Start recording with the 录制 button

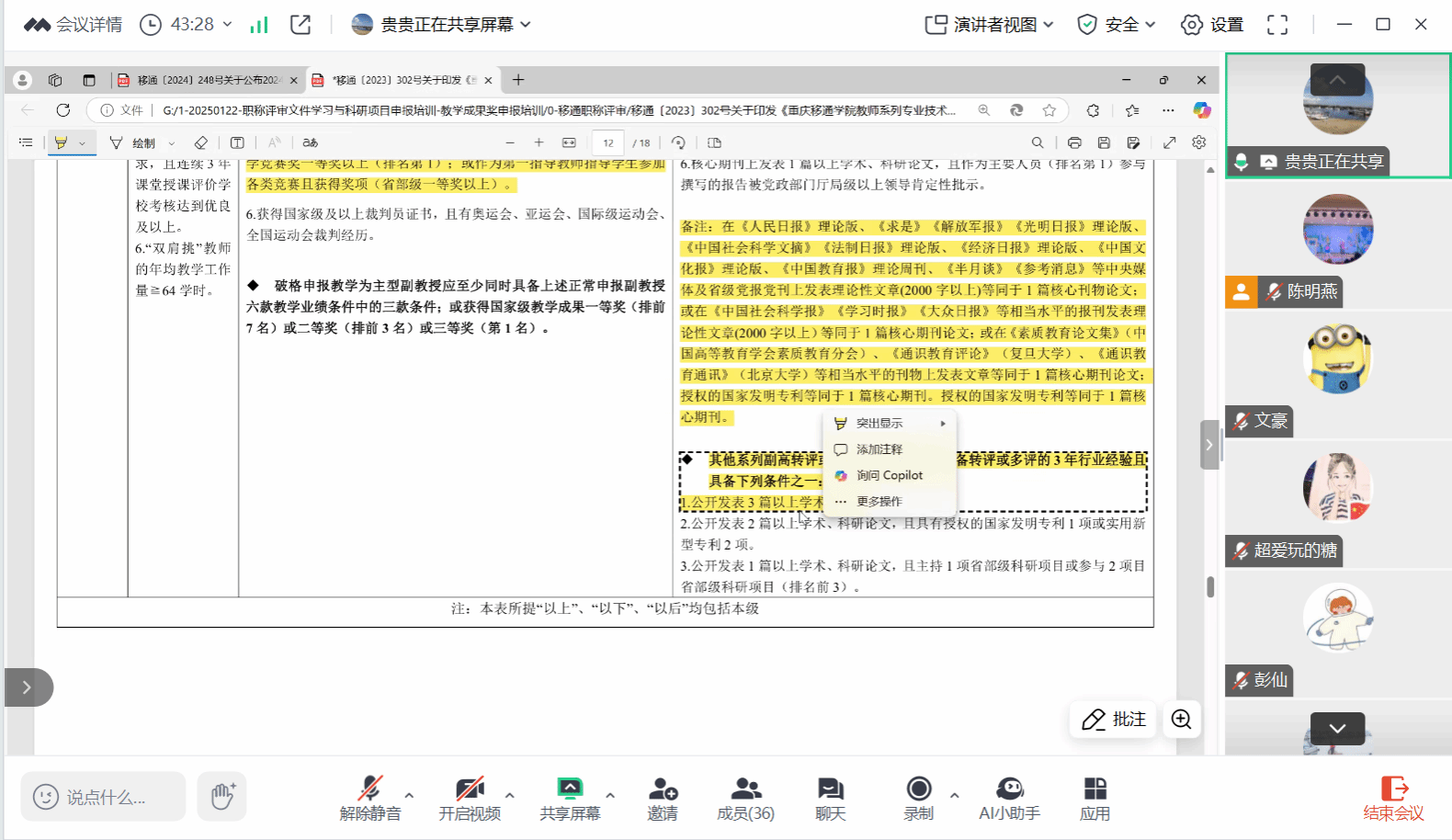tap(918, 798)
